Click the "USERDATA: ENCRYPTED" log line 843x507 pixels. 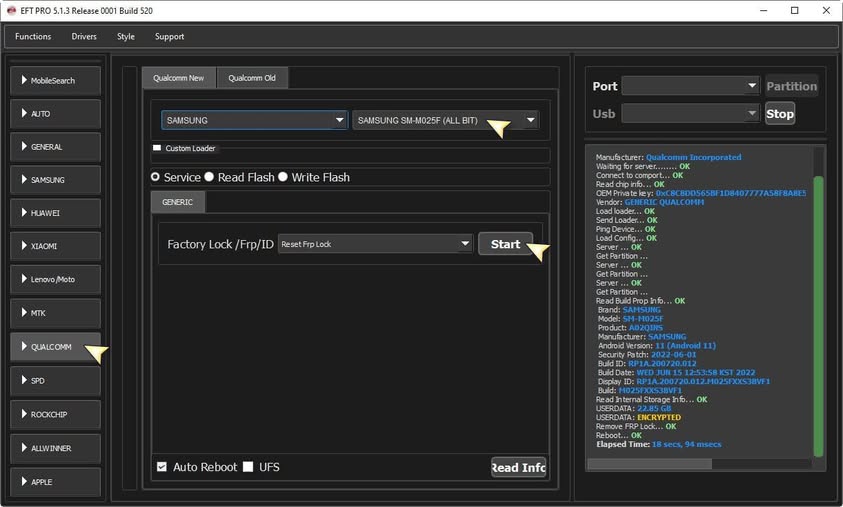pos(638,417)
